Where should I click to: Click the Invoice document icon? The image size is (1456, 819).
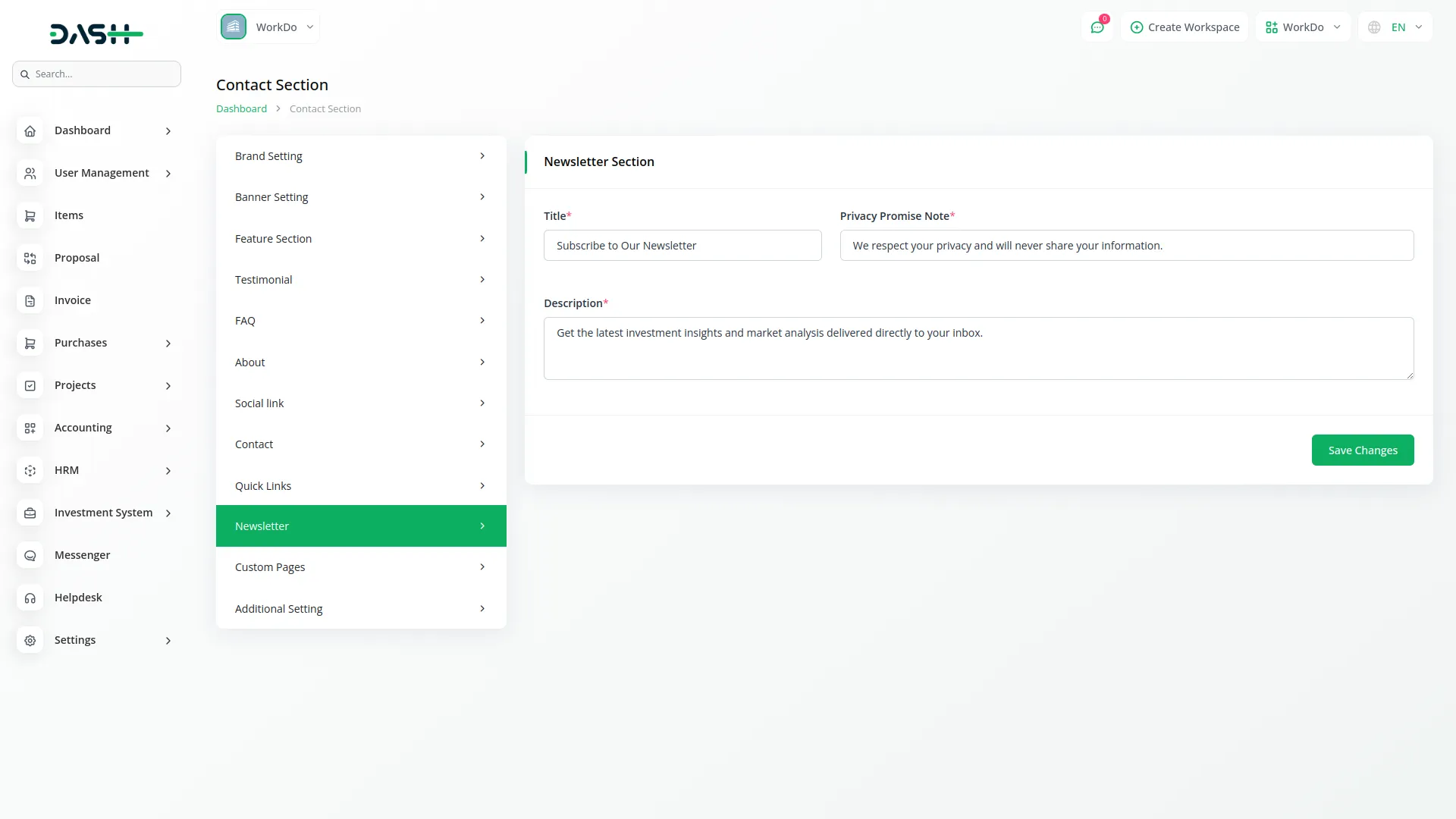coord(30,301)
